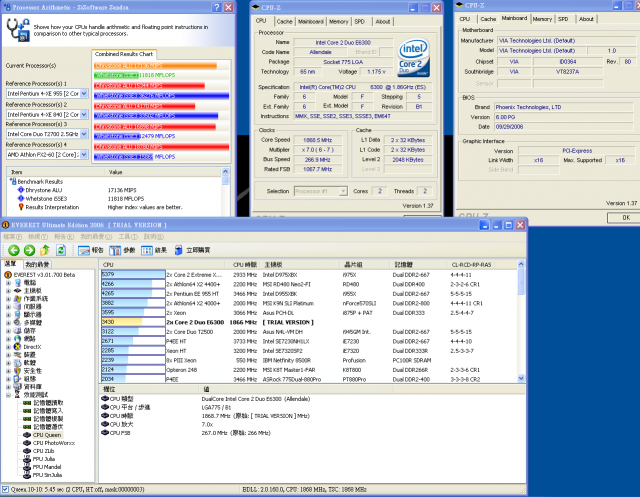
Task: Select the Combined Results Chart tab in Sandra
Action: click(x=124, y=54)
